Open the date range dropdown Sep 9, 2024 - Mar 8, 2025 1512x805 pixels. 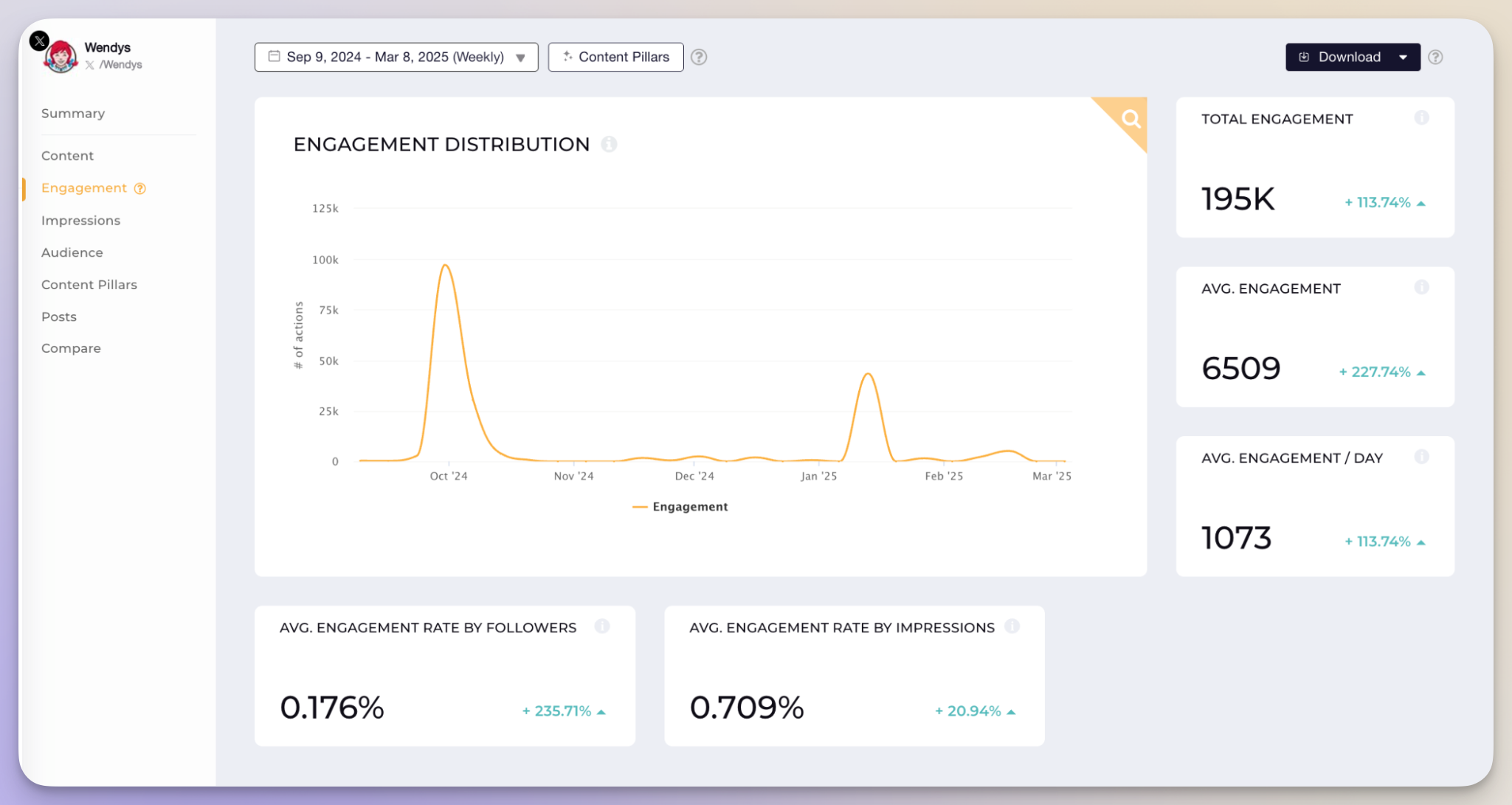(396, 57)
